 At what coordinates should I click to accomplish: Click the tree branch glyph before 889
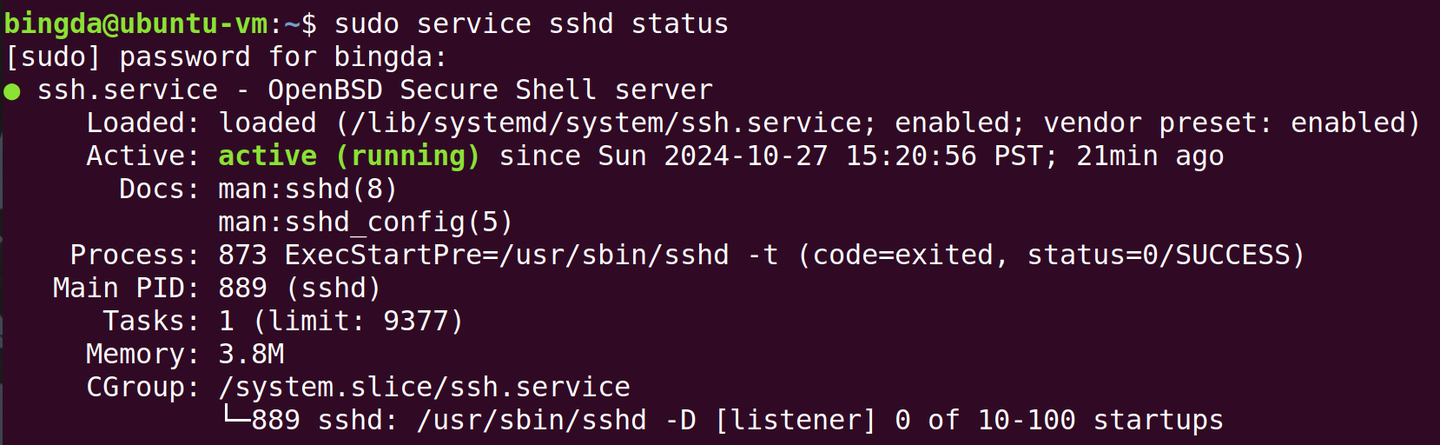coord(234,420)
